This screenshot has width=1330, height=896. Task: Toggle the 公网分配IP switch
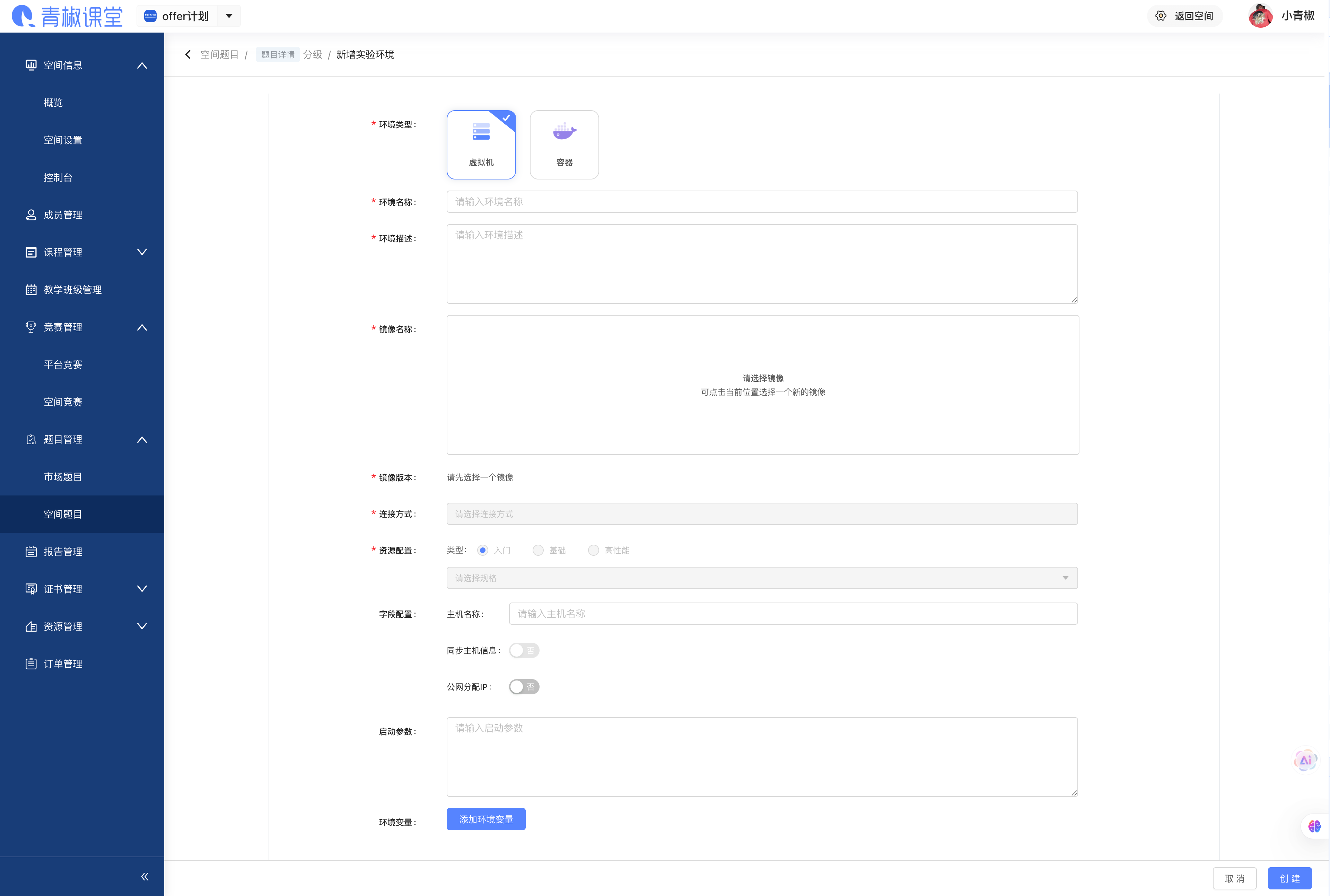(x=524, y=687)
